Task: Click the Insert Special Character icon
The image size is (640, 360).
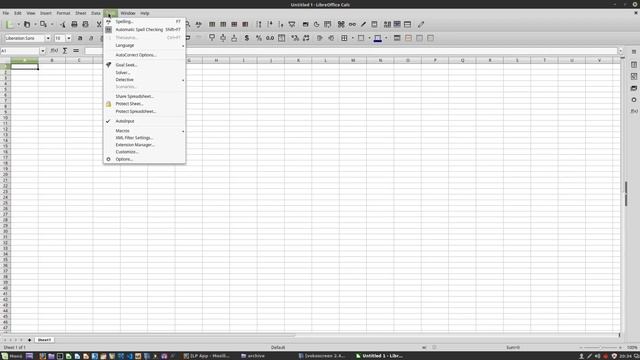Action: point(341,24)
